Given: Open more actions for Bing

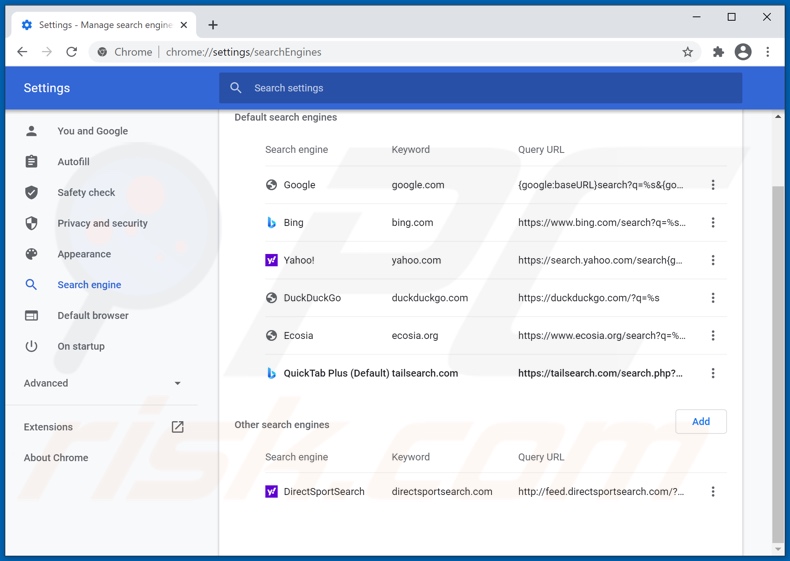Looking at the screenshot, I should [712, 222].
